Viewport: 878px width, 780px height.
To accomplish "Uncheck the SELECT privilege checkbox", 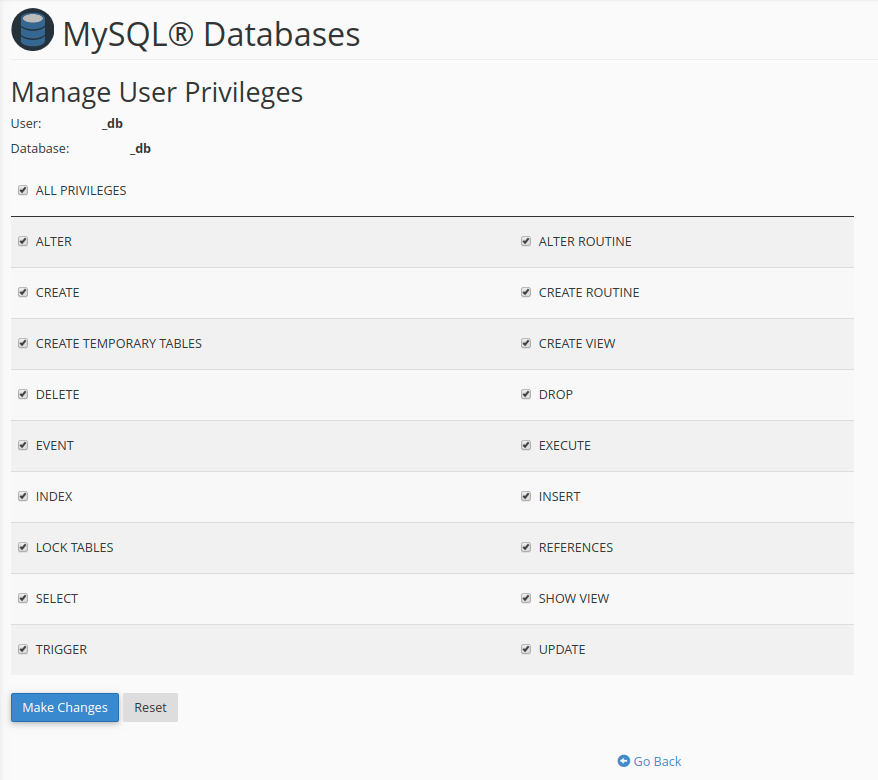I will coord(23,598).
